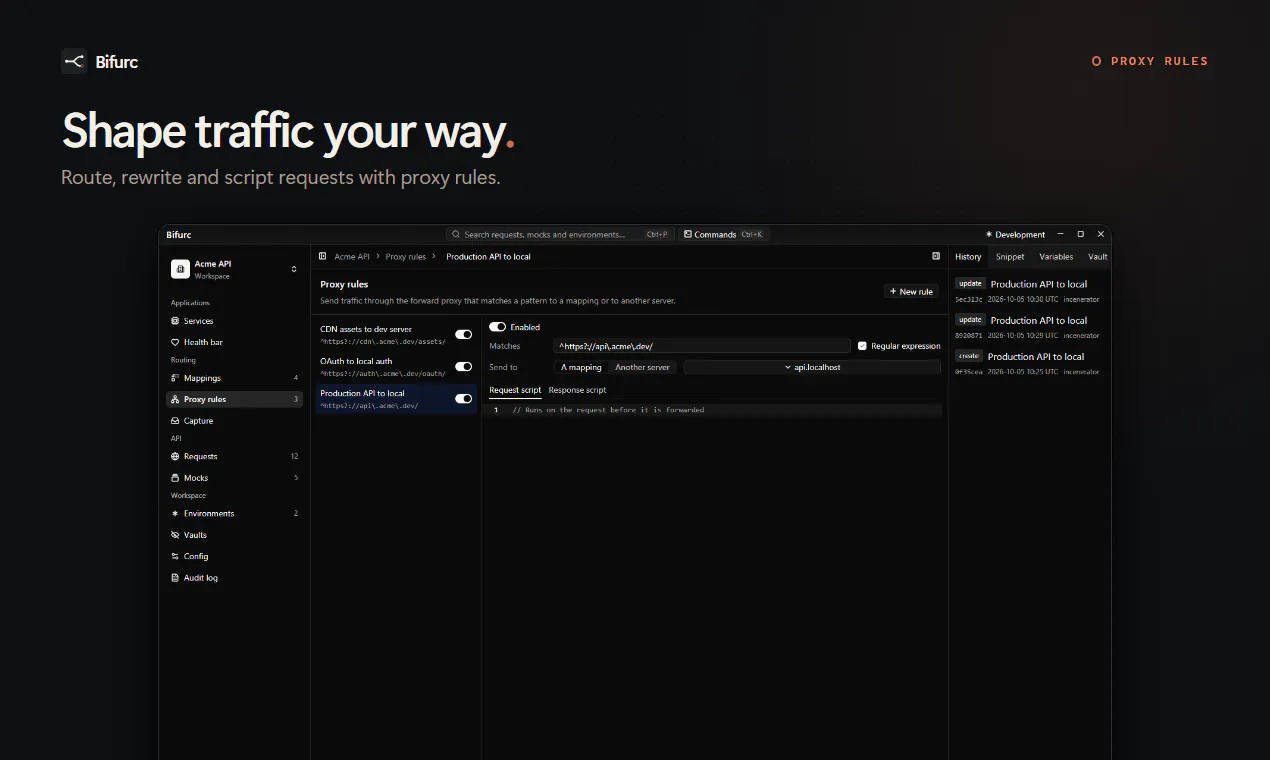
Task: Click the Acme API workspace avatar icon
Action: (x=180, y=269)
